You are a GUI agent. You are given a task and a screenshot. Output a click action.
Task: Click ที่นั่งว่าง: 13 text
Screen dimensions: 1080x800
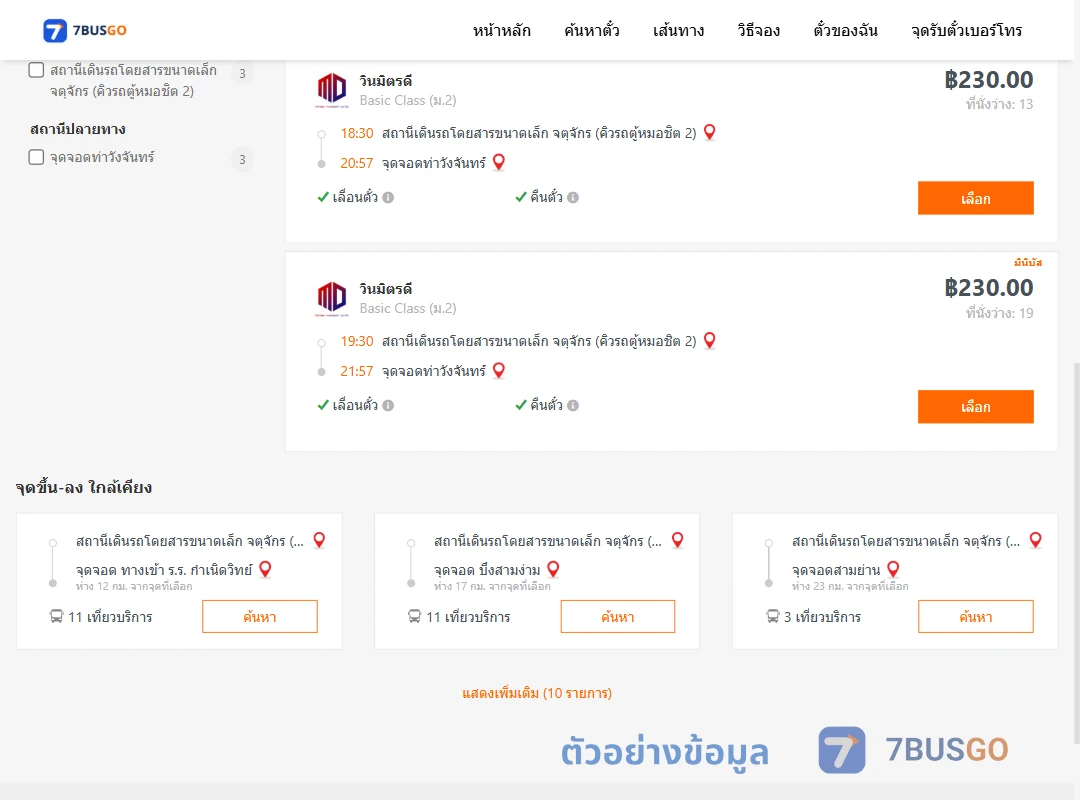click(999, 104)
